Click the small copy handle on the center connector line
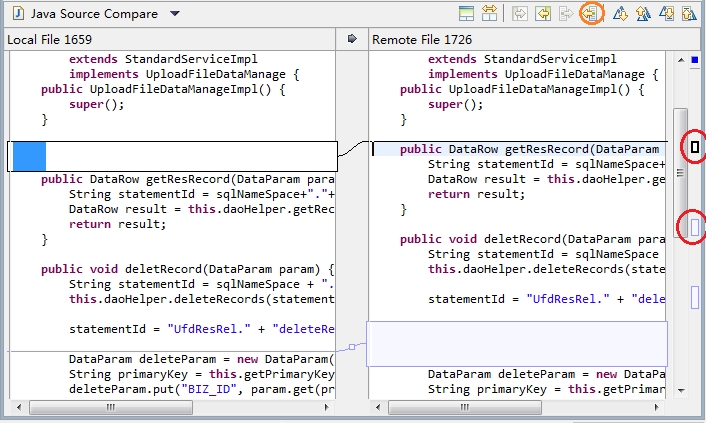Screen dimensions: 706x423 352,346
